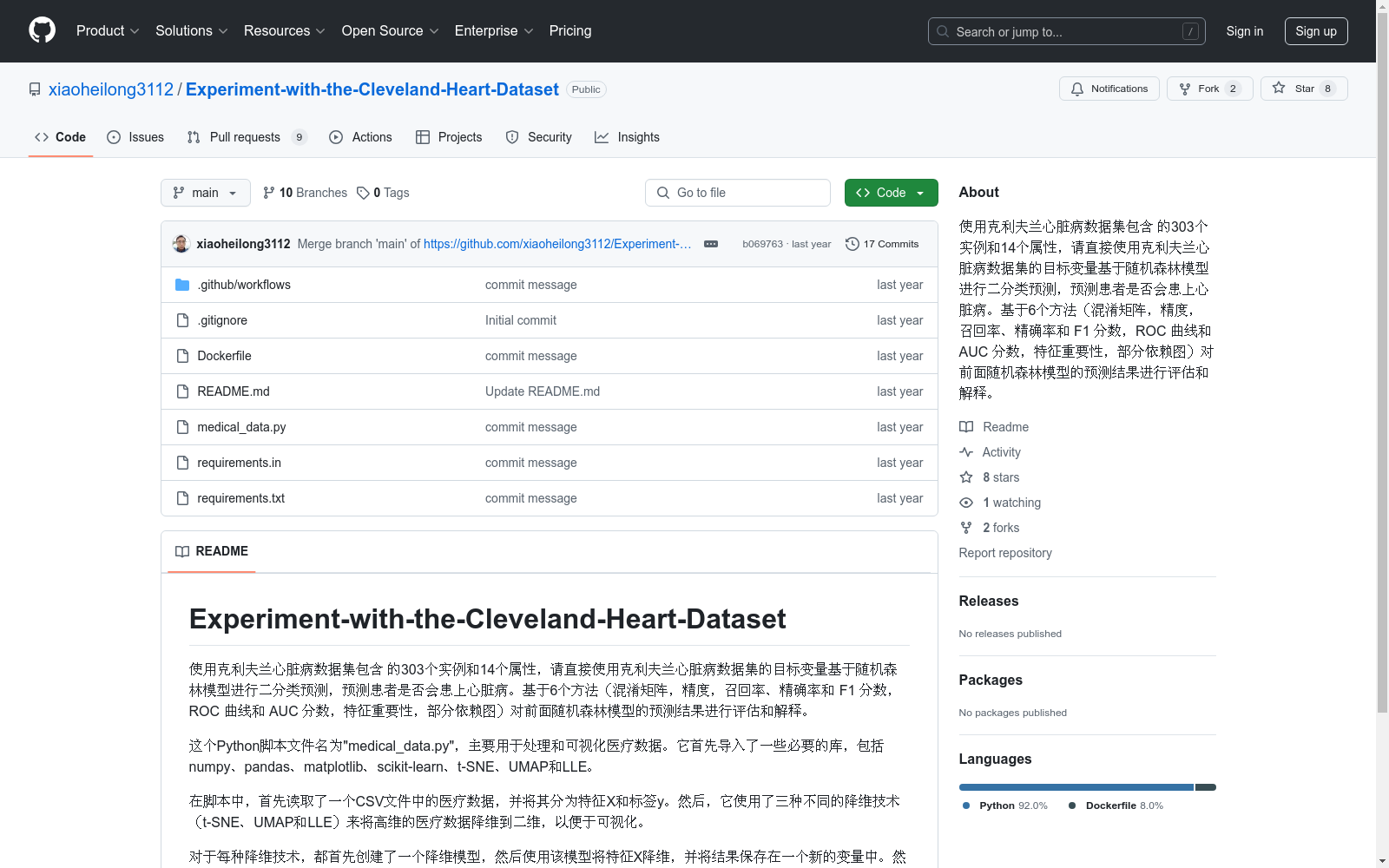Click the README.md file icon
The width and height of the screenshot is (1389, 868).
point(182,391)
